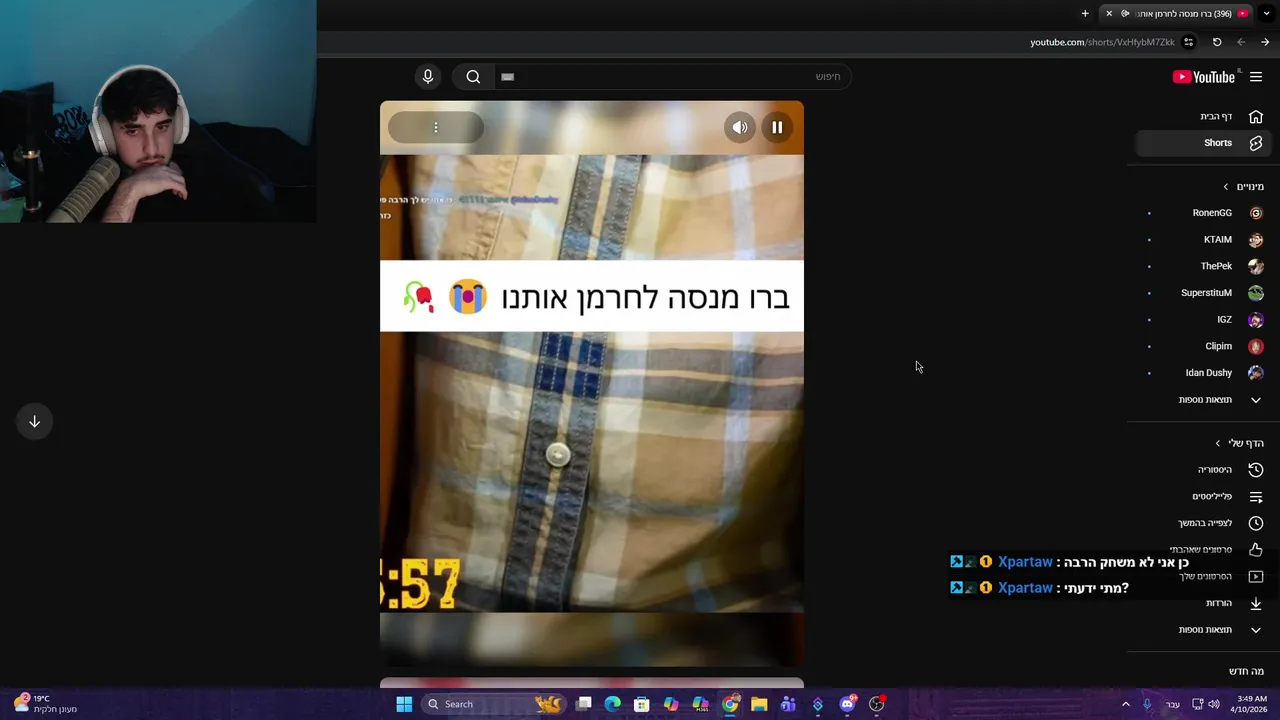Navigate forward with the browser arrow
The height and width of the screenshot is (720, 1280).
(1241, 42)
